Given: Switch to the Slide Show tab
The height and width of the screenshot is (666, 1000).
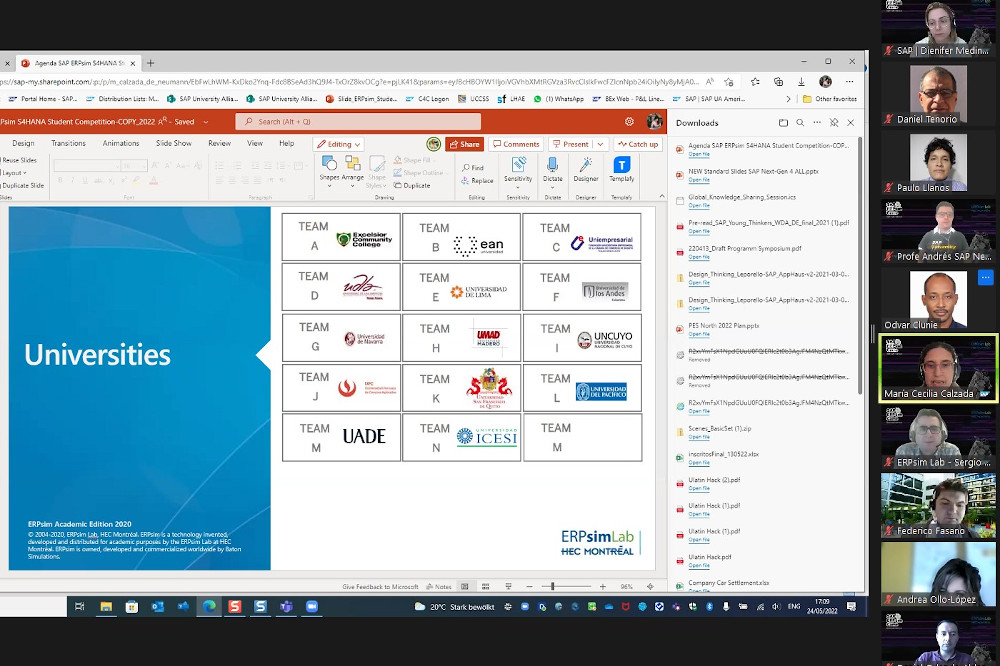Looking at the screenshot, I should pyautogui.click(x=173, y=143).
